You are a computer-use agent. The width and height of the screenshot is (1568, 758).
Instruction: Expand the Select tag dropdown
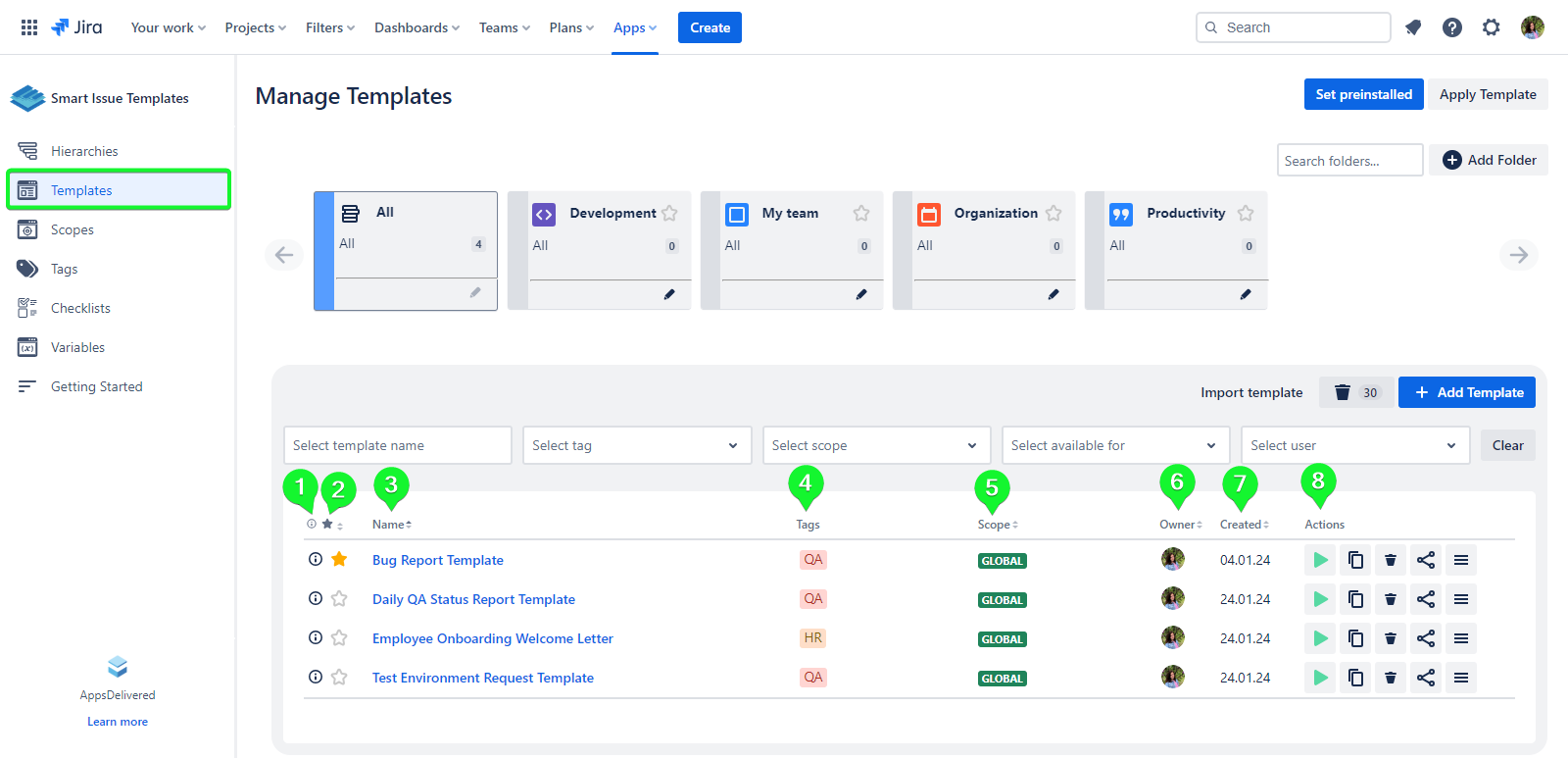pyautogui.click(x=637, y=445)
